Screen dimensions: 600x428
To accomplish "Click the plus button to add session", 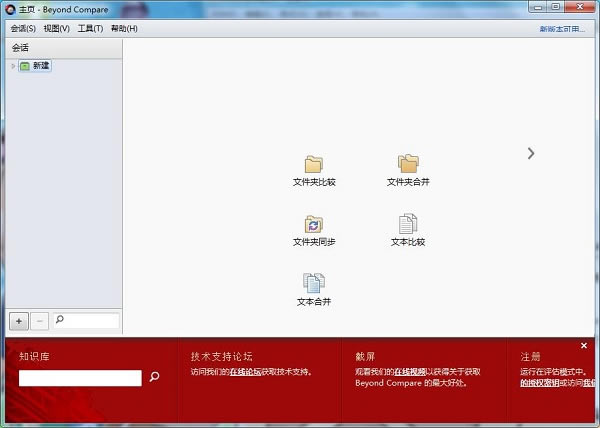I will pyautogui.click(x=19, y=321).
